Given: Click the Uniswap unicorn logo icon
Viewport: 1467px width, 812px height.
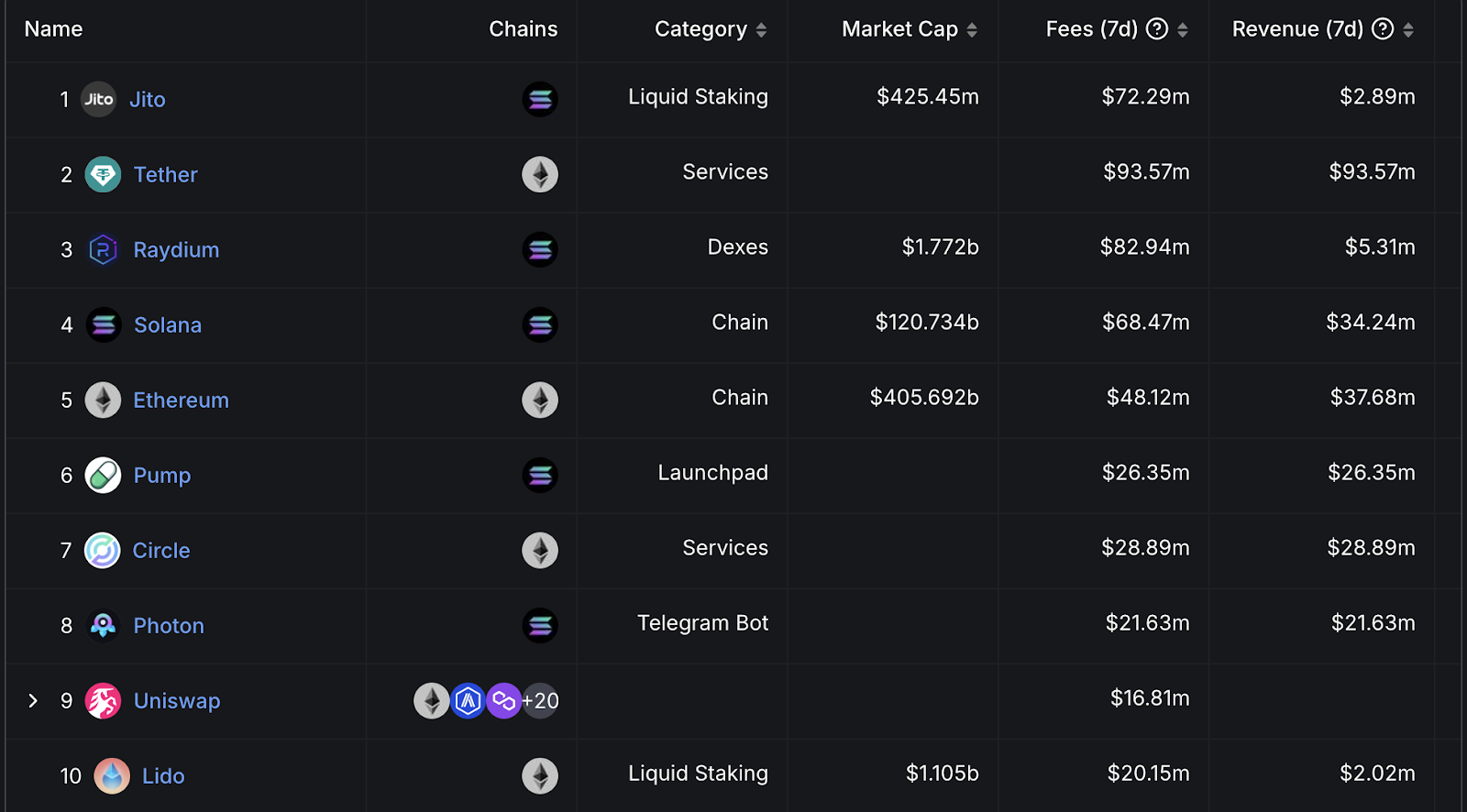Looking at the screenshot, I should [103, 700].
